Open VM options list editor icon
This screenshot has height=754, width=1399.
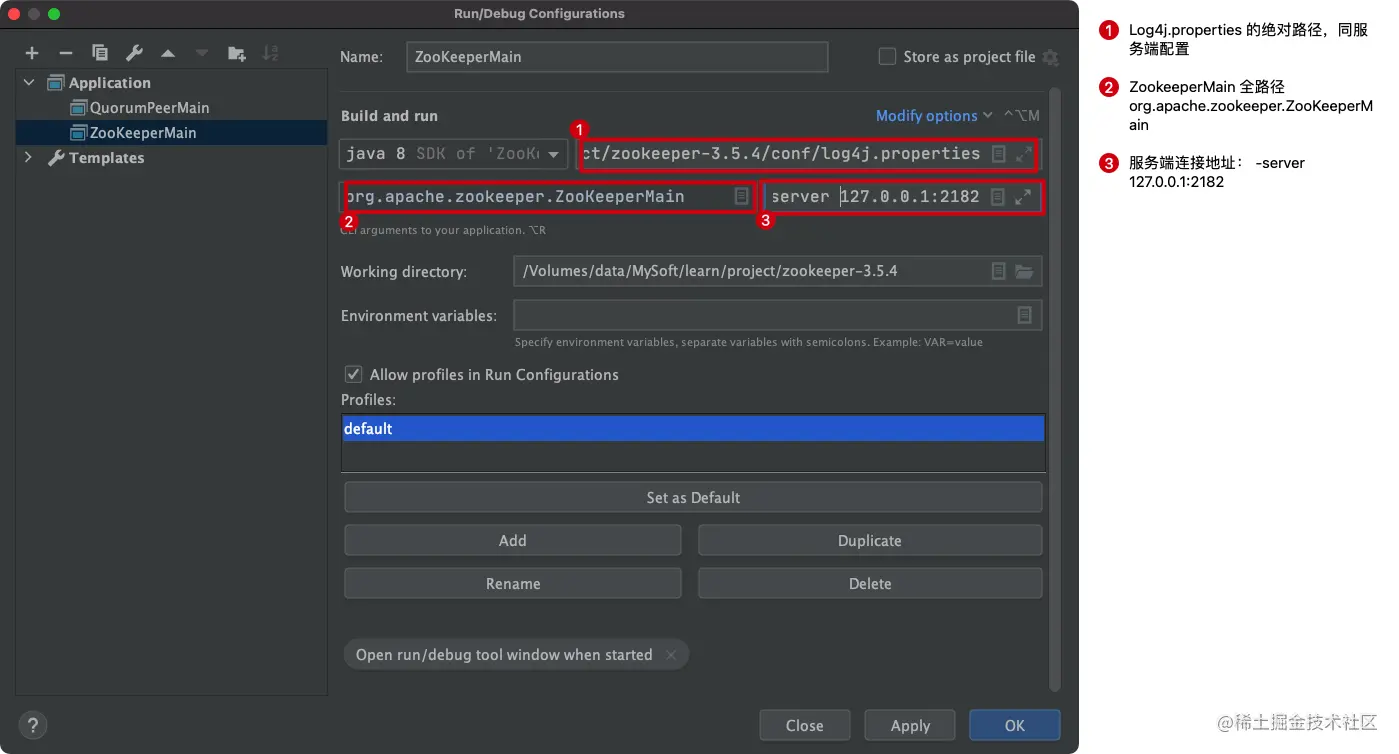tap(998, 154)
